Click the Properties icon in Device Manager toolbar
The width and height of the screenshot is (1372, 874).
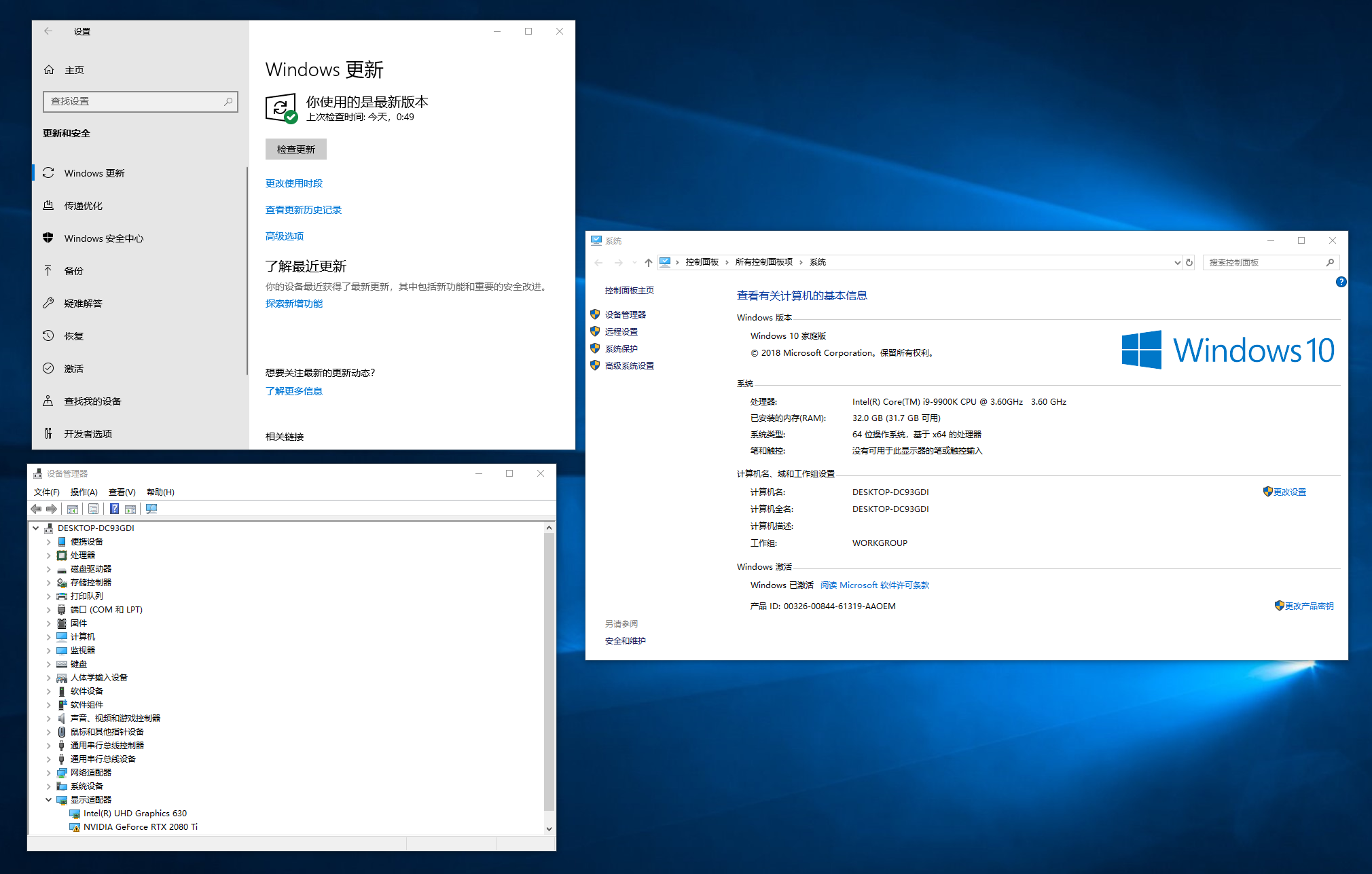(x=94, y=509)
